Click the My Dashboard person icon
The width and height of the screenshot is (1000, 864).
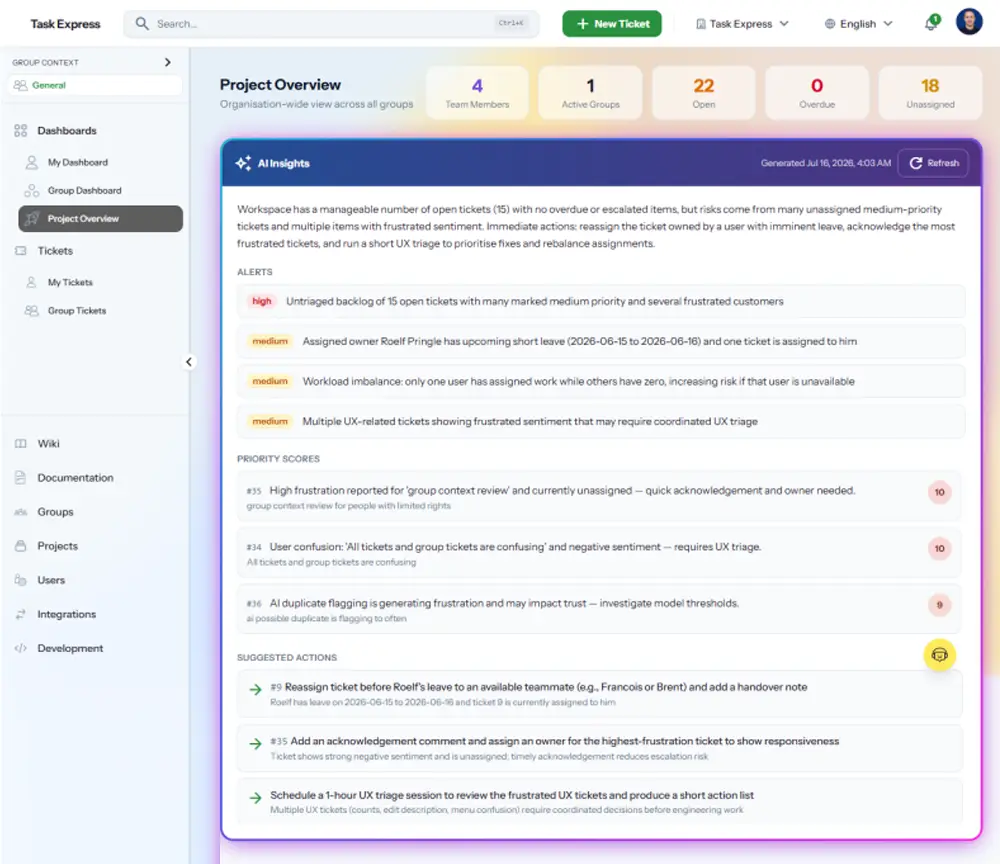coord(31,163)
